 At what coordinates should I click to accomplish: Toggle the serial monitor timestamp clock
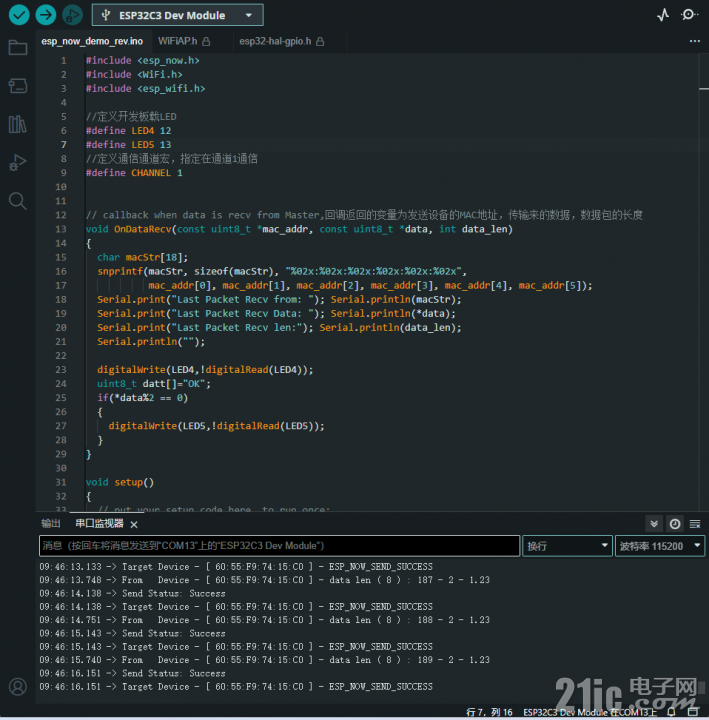[675, 524]
